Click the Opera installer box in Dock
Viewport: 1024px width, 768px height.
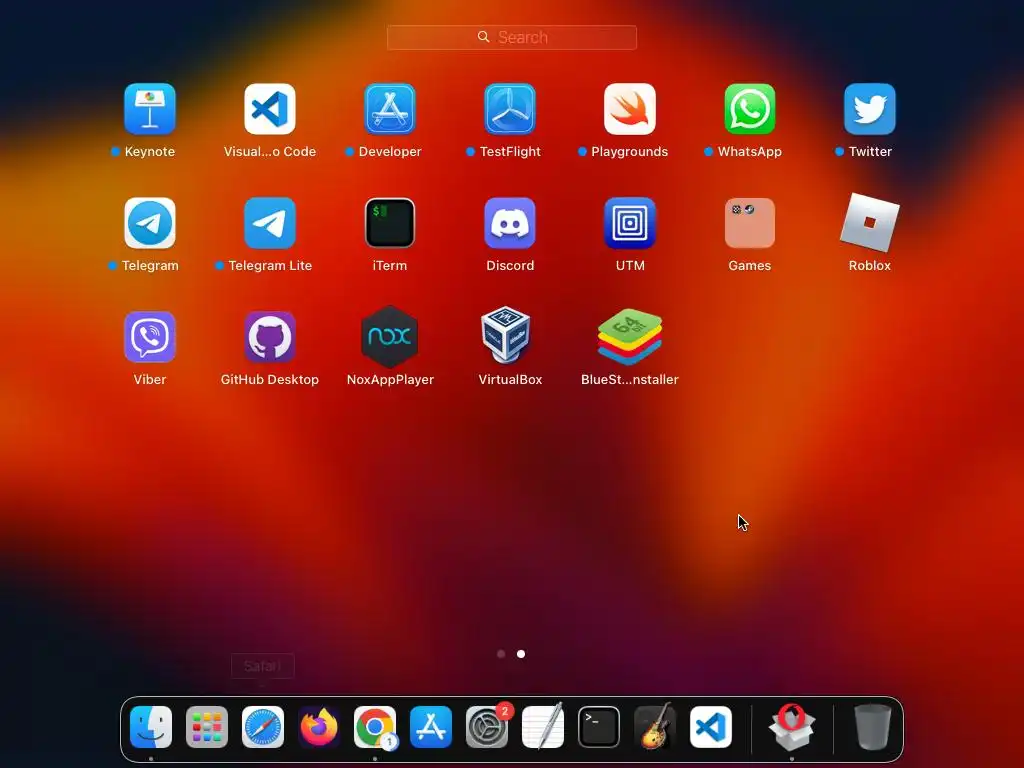pos(792,727)
